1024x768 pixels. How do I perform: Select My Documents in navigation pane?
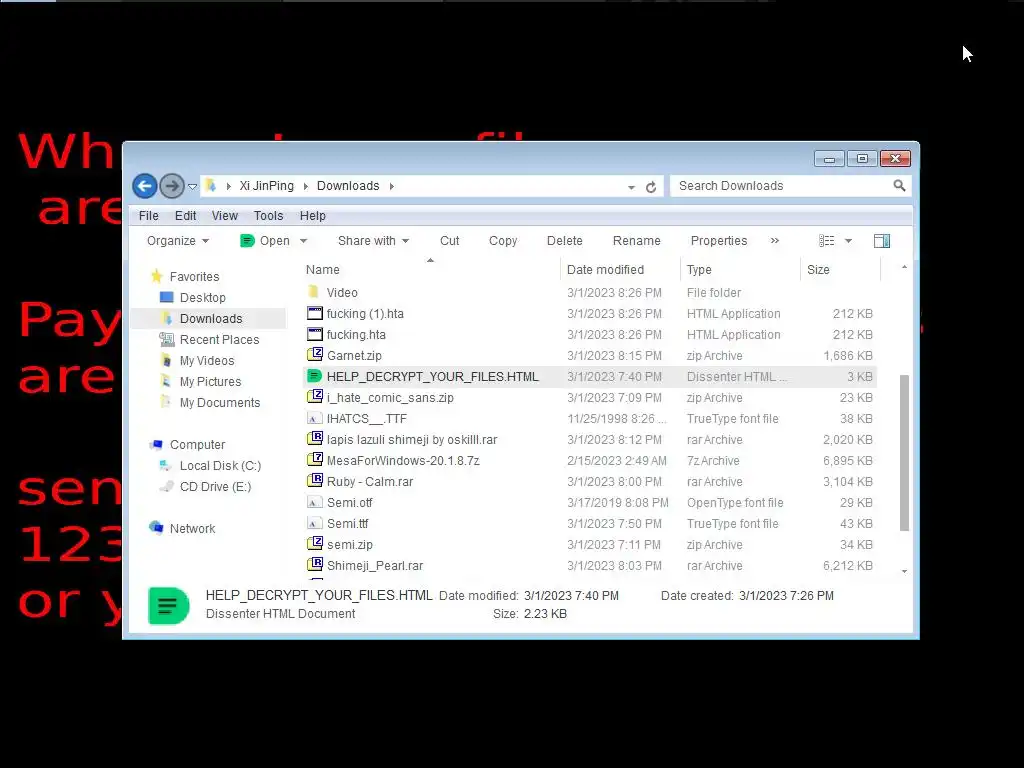[x=219, y=403]
